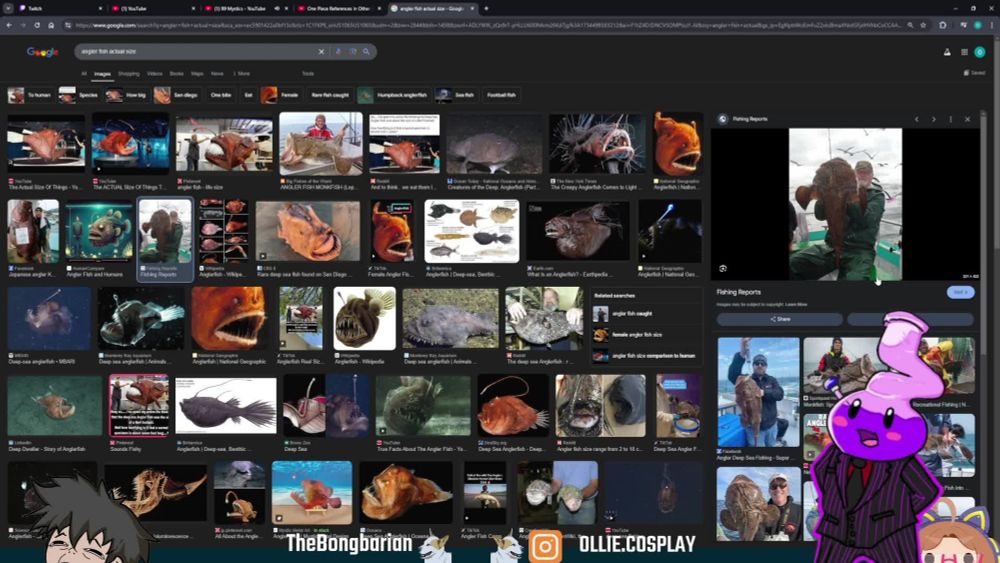
Task: Mute the Mystics YouTube tab audio icon
Action: [277, 8]
